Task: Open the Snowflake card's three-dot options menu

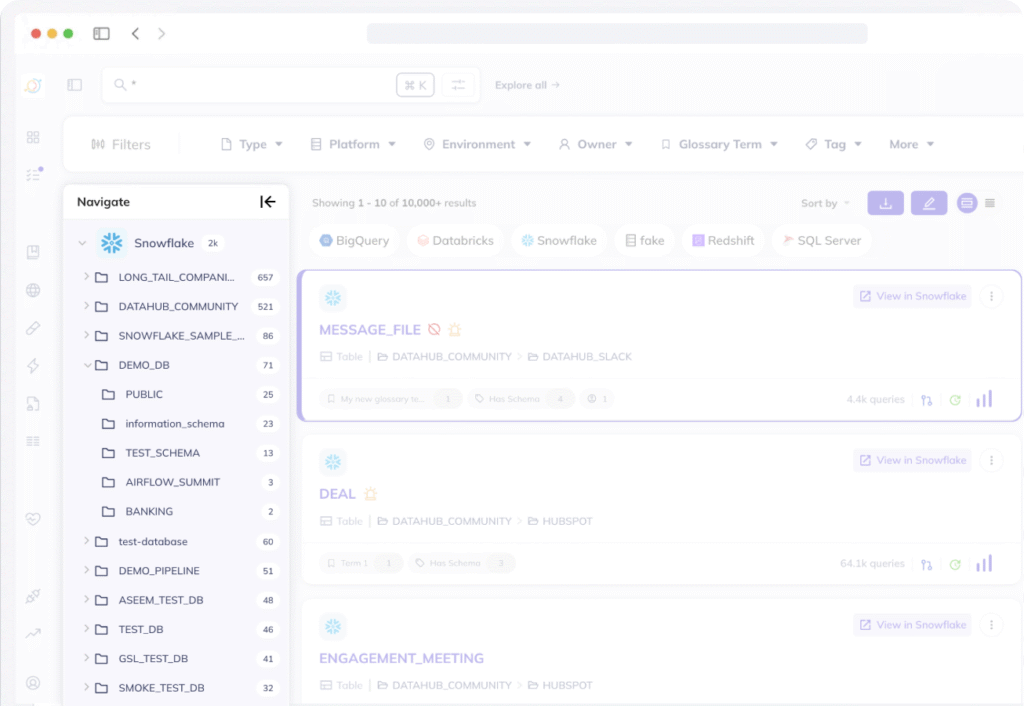Action: [992, 296]
